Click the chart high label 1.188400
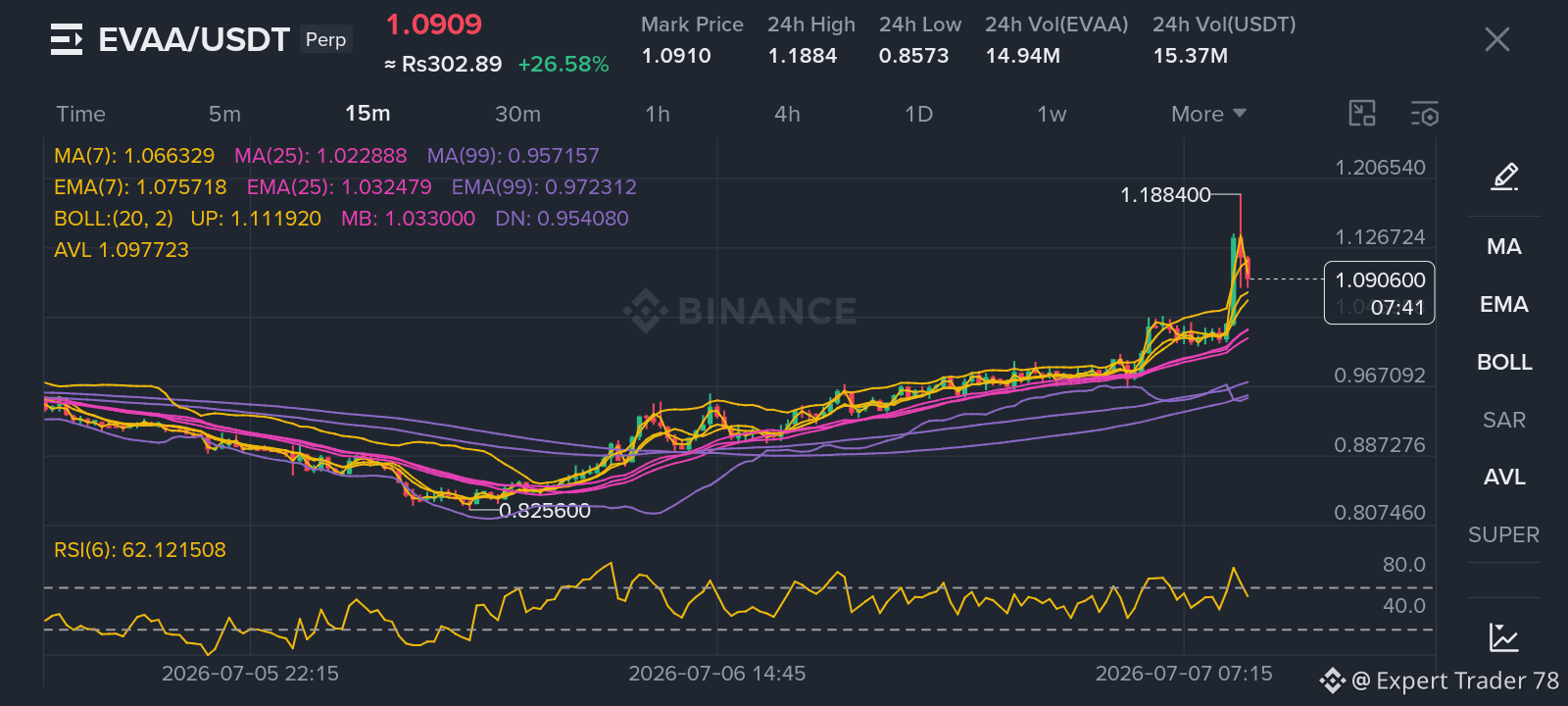Viewport: 1568px width, 706px height. [x=1165, y=195]
